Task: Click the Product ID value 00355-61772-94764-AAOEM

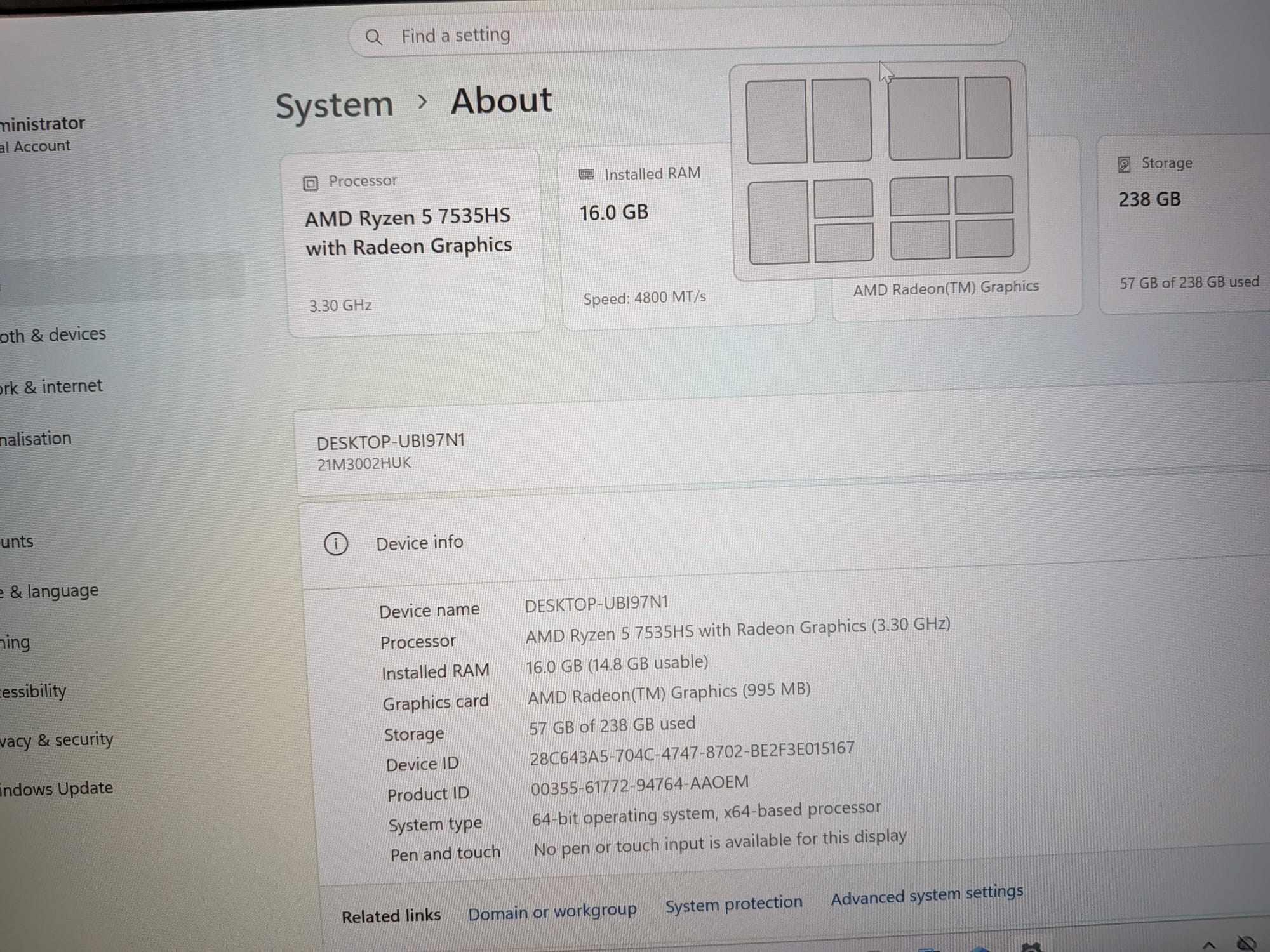Action: pyautogui.click(x=640, y=785)
